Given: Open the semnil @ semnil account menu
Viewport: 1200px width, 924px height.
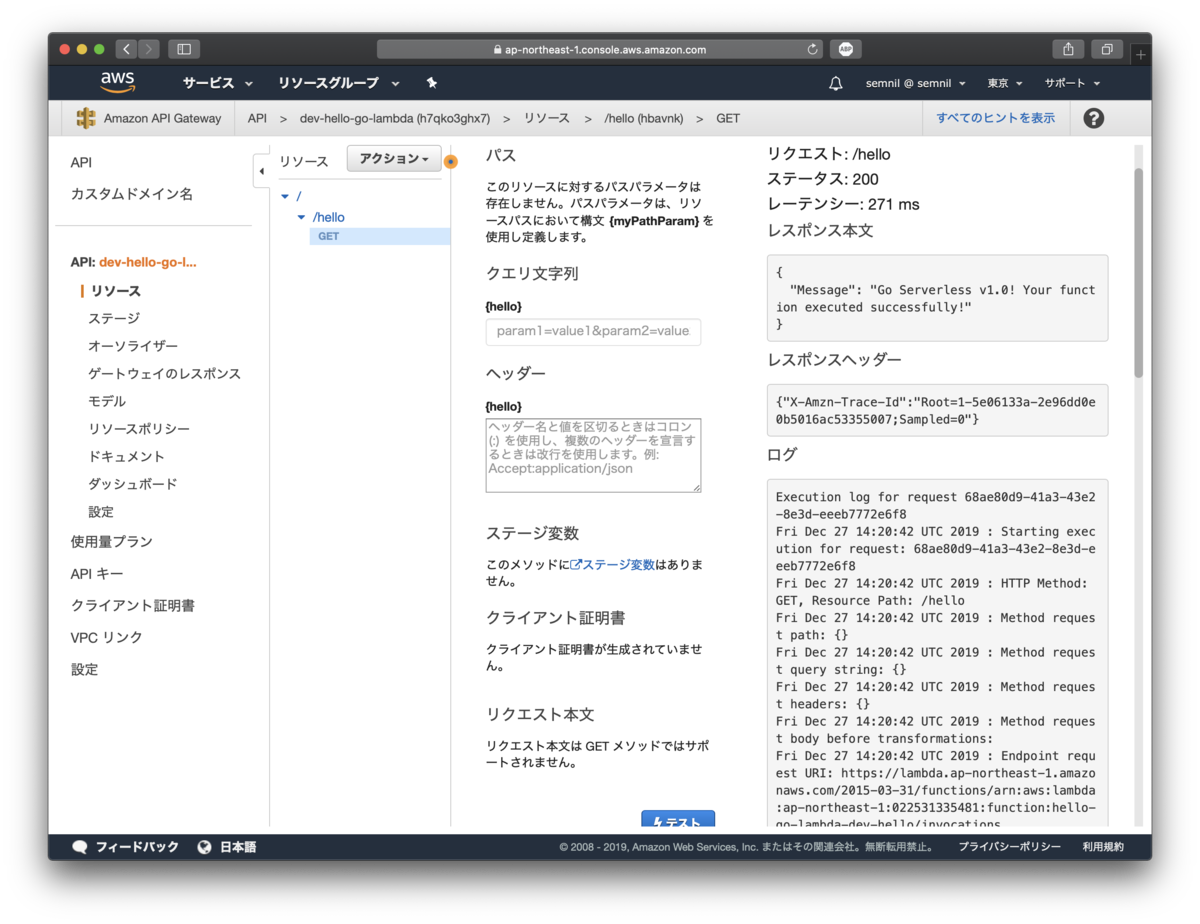Looking at the screenshot, I should pyautogui.click(x=916, y=83).
